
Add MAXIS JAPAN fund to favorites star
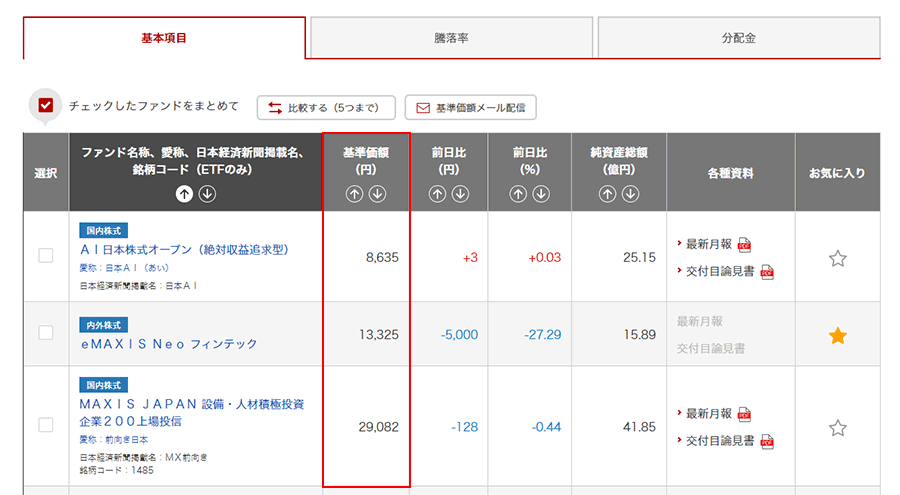(x=837, y=428)
